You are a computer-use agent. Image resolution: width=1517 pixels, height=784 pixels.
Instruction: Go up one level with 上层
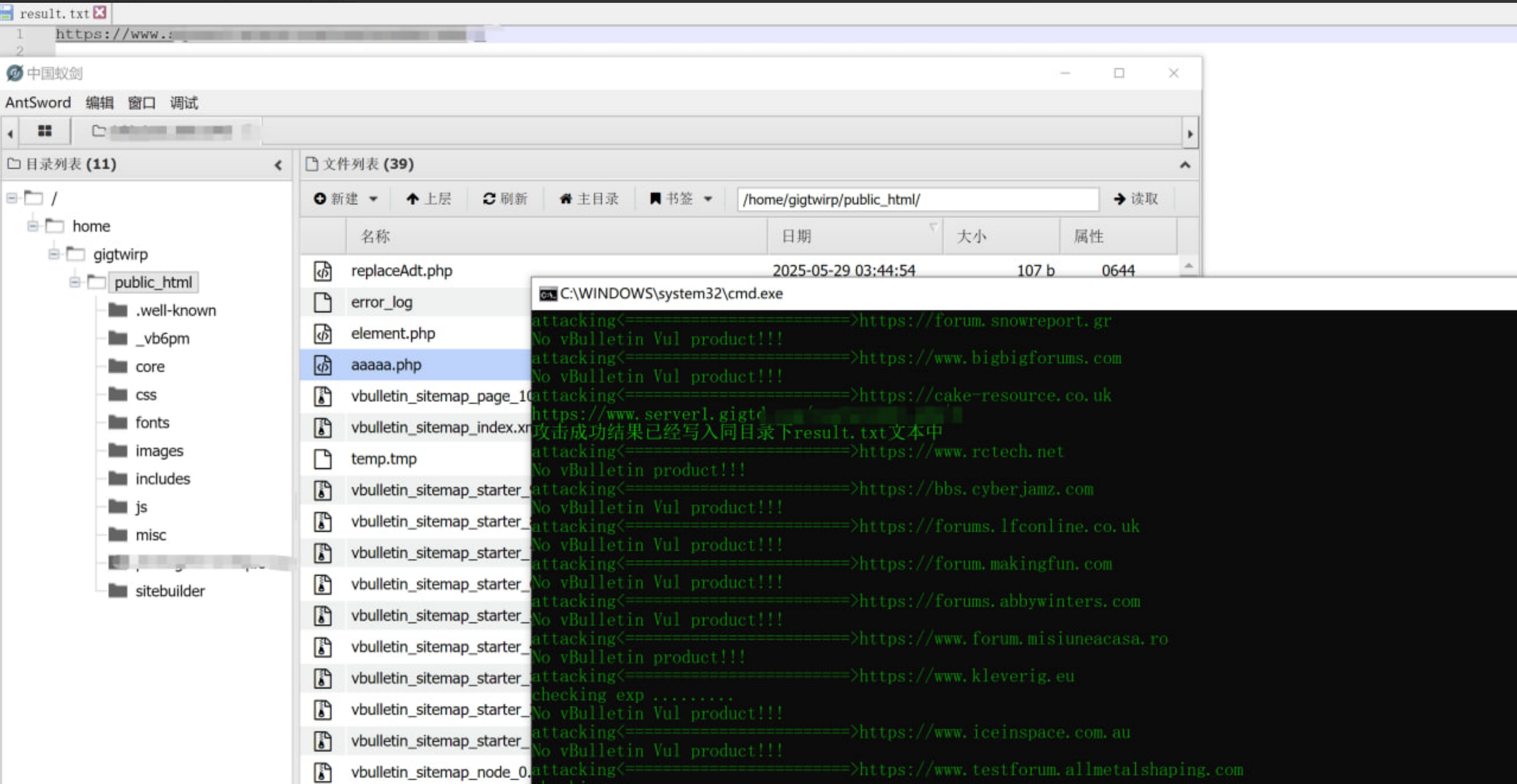[429, 199]
